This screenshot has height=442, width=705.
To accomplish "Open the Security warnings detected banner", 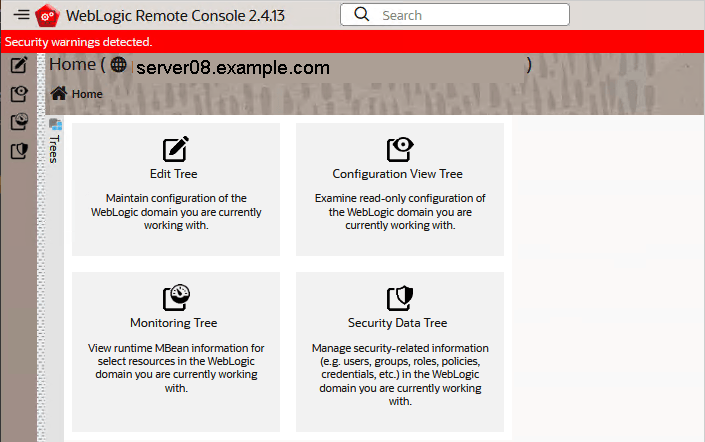I will click(352, 42).
